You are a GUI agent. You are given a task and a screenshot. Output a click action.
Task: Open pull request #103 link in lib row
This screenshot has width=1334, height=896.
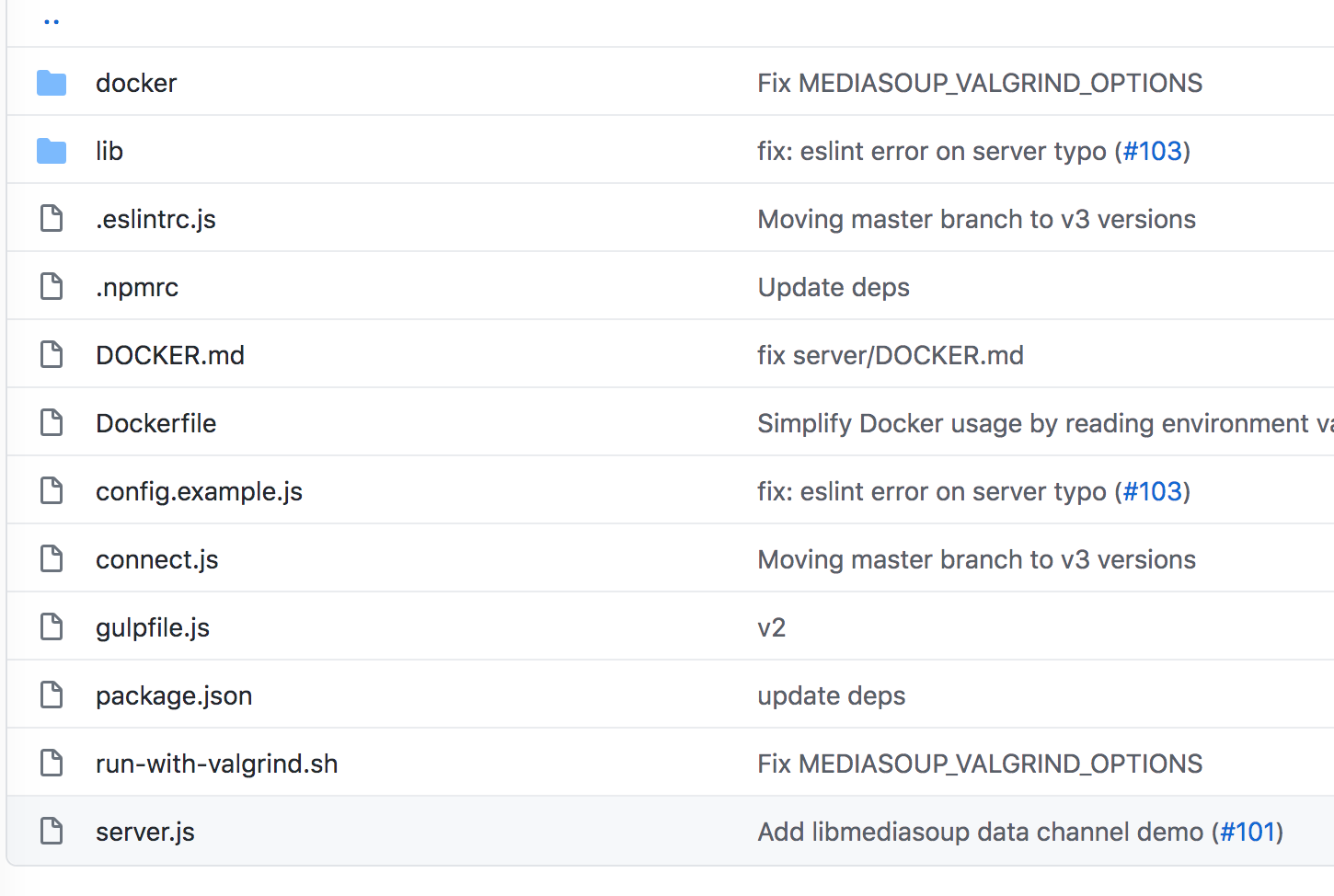point(1152,151)
